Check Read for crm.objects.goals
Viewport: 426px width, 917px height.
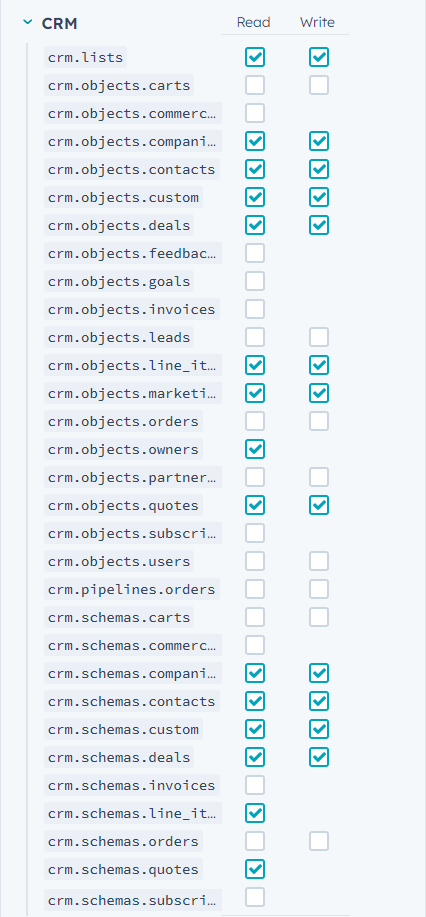click(255, 281)
